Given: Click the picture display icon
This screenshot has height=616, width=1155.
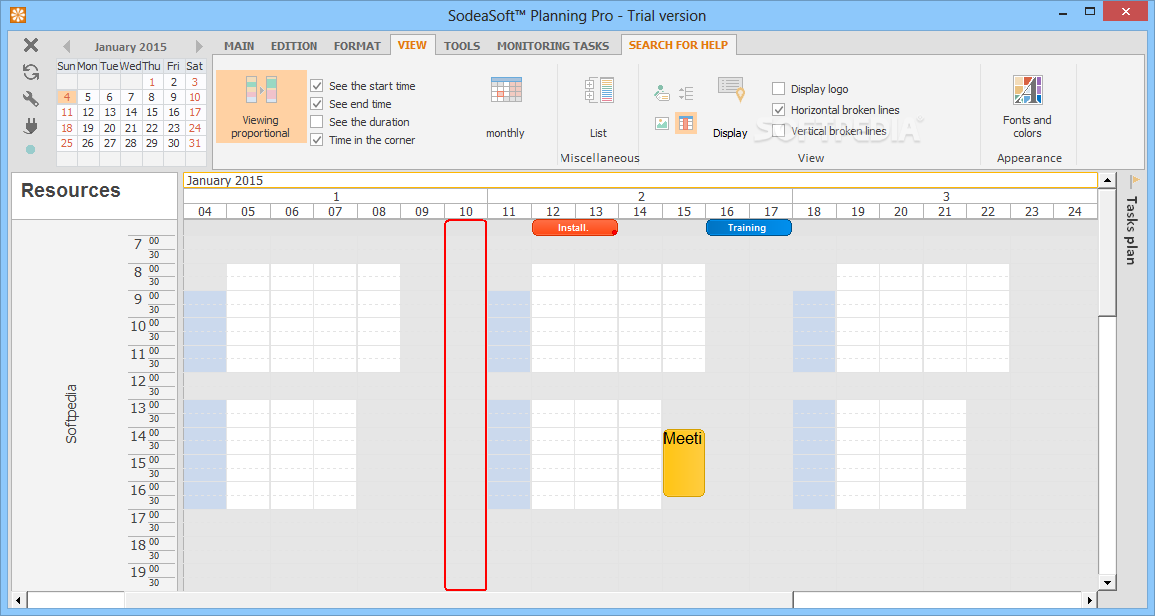Looking at the screenshot, I should tap(661, 123).
